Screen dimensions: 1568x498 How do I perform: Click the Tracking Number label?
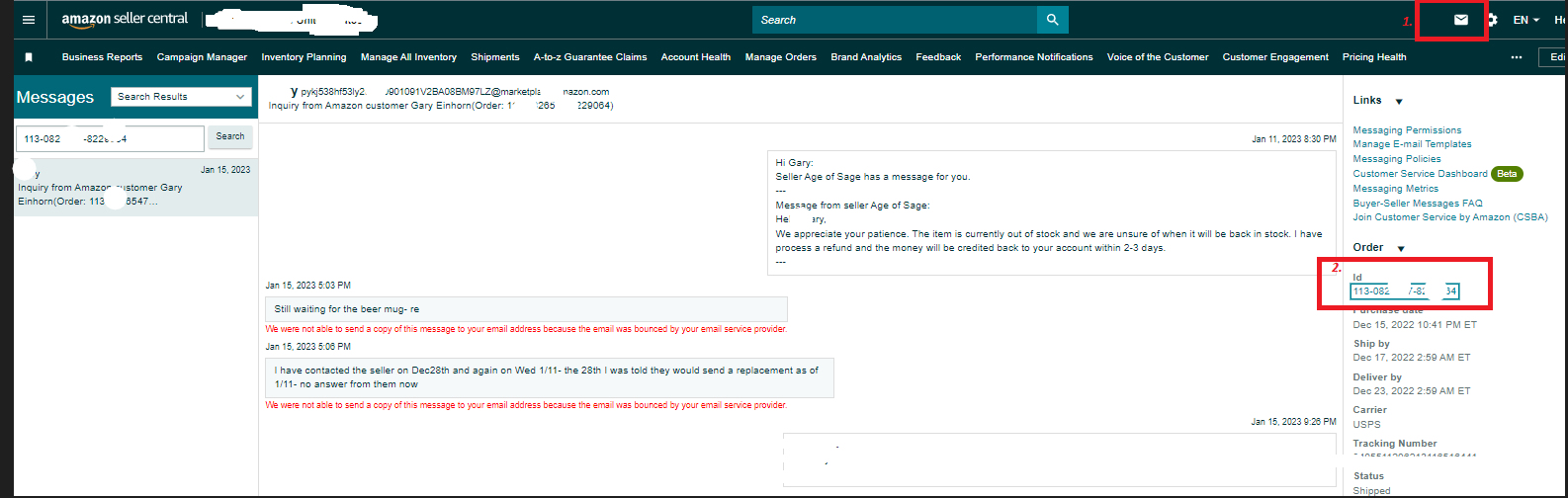[1395, 444]
